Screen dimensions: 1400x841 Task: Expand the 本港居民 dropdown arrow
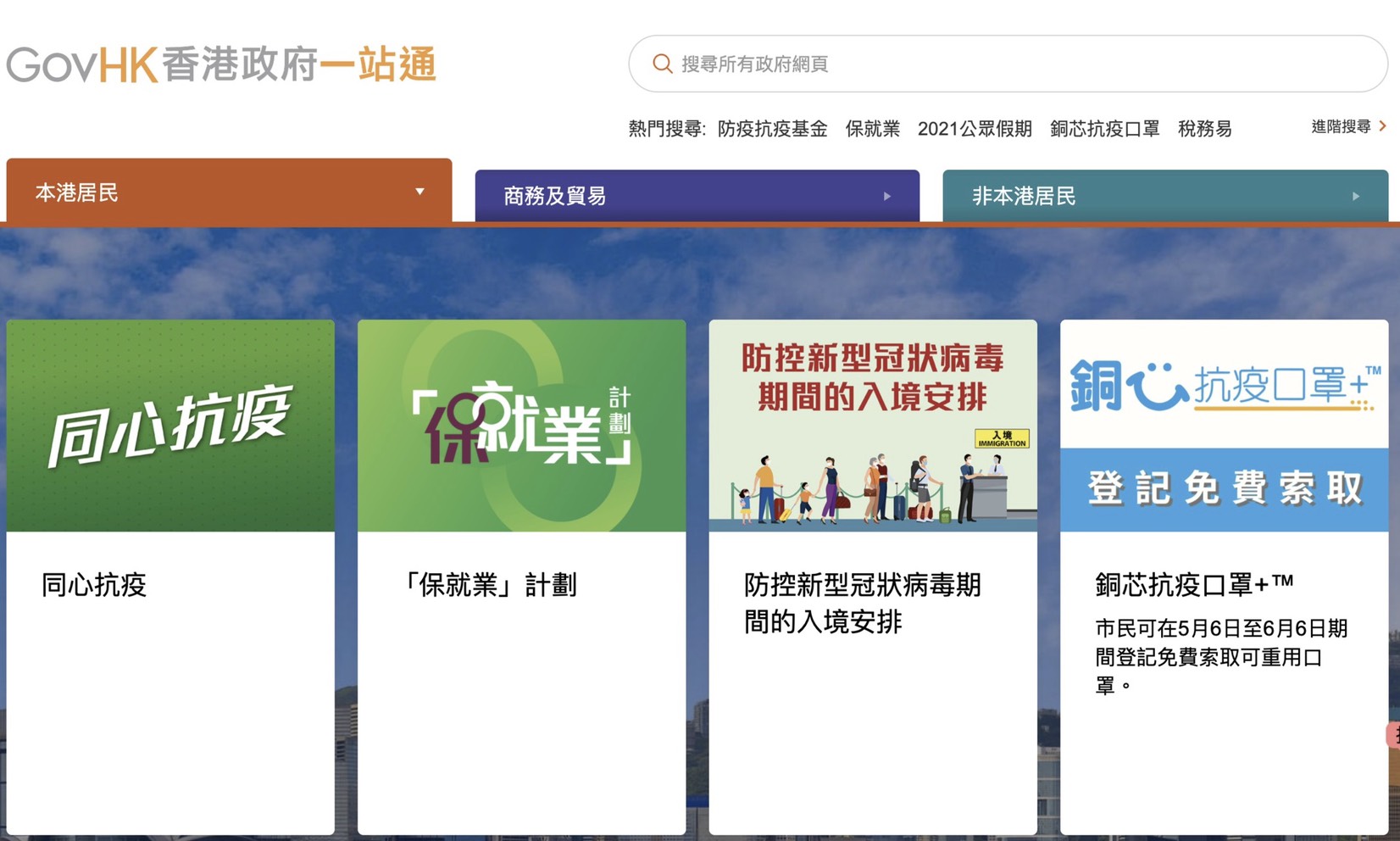click(419, 192)
